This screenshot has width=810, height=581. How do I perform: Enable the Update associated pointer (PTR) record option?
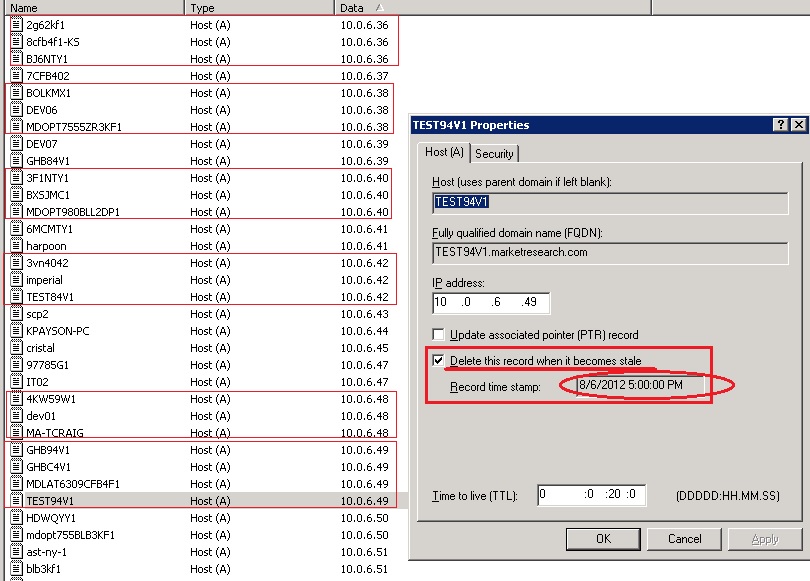(440, 336)
